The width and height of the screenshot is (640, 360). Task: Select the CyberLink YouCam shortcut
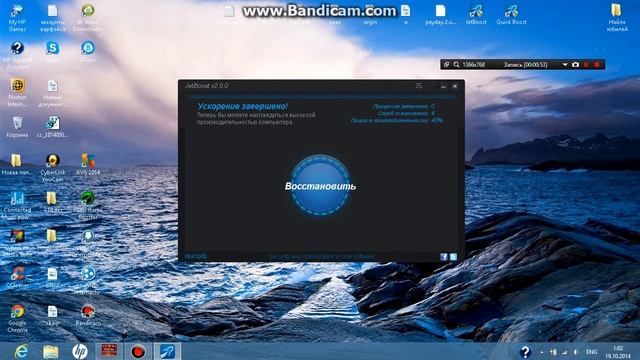[53, 168]
